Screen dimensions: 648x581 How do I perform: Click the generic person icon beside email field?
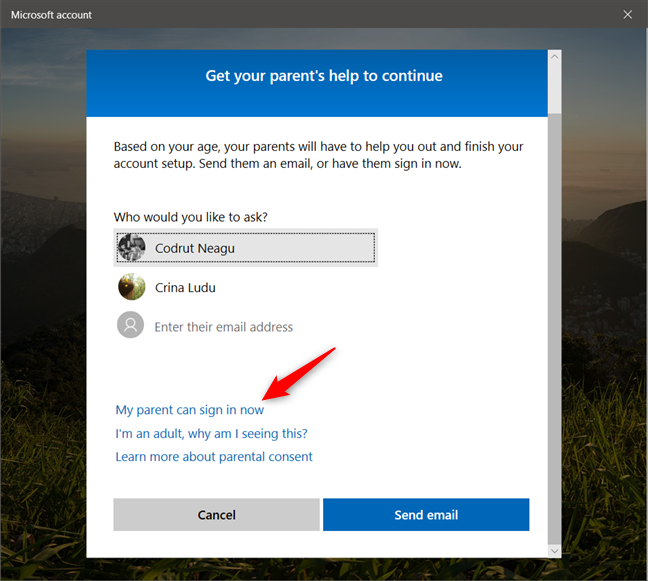tap(131, 325)
